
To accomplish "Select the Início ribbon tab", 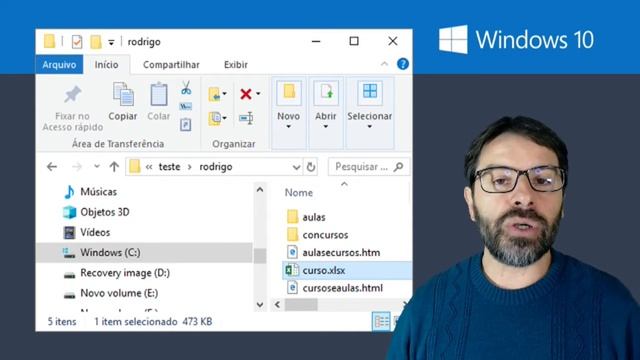I will tap(107, 64).
